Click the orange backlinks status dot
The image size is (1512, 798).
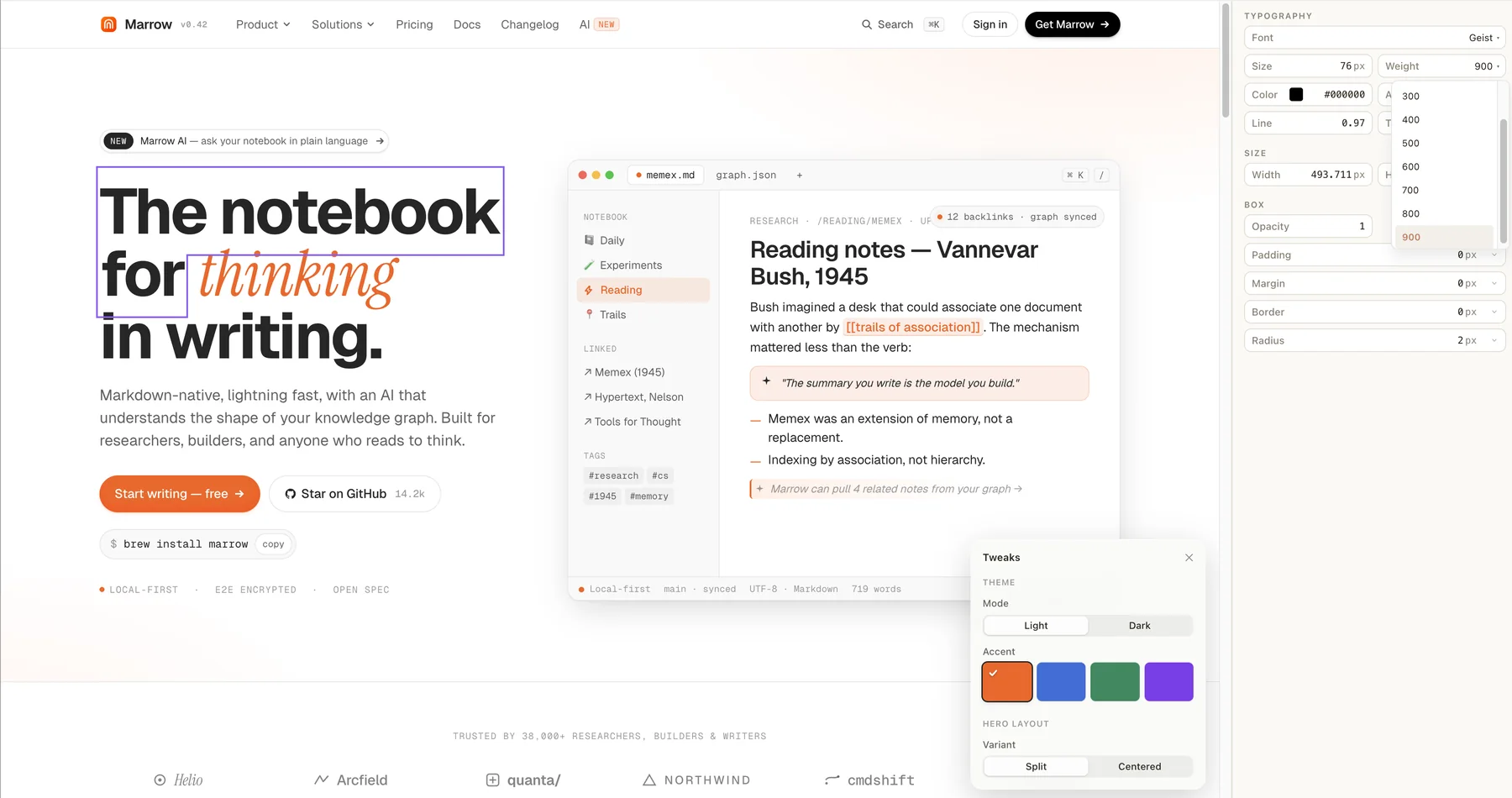[940, 217]
